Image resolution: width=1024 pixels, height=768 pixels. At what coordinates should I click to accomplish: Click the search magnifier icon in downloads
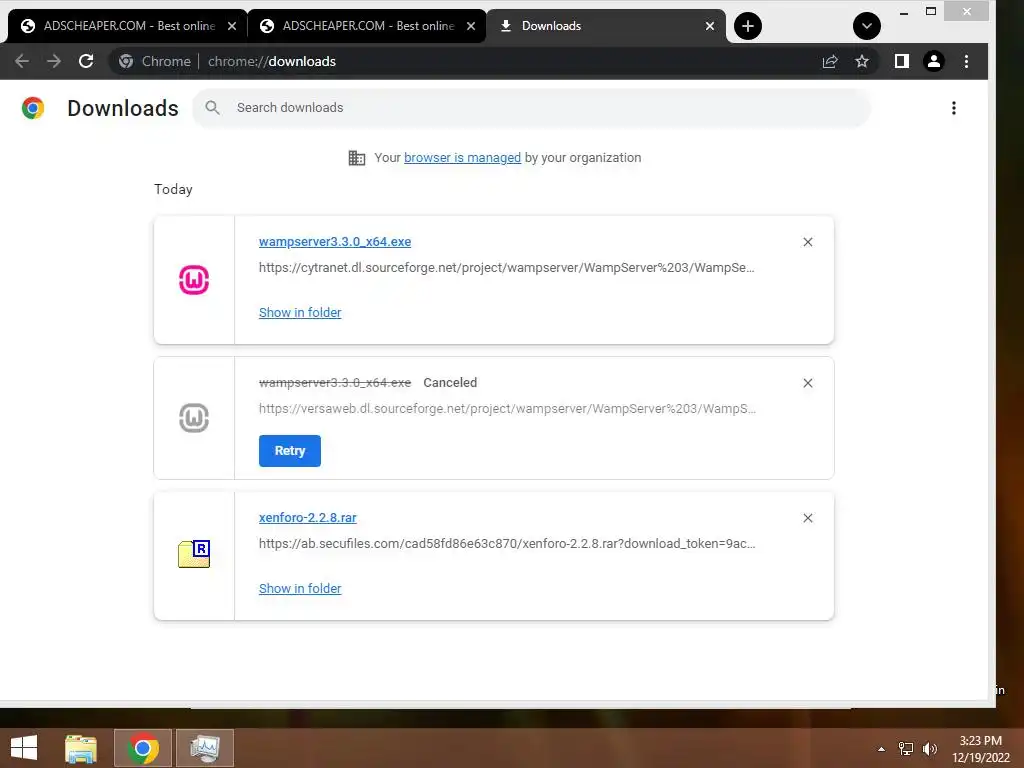tap(212, 108)
